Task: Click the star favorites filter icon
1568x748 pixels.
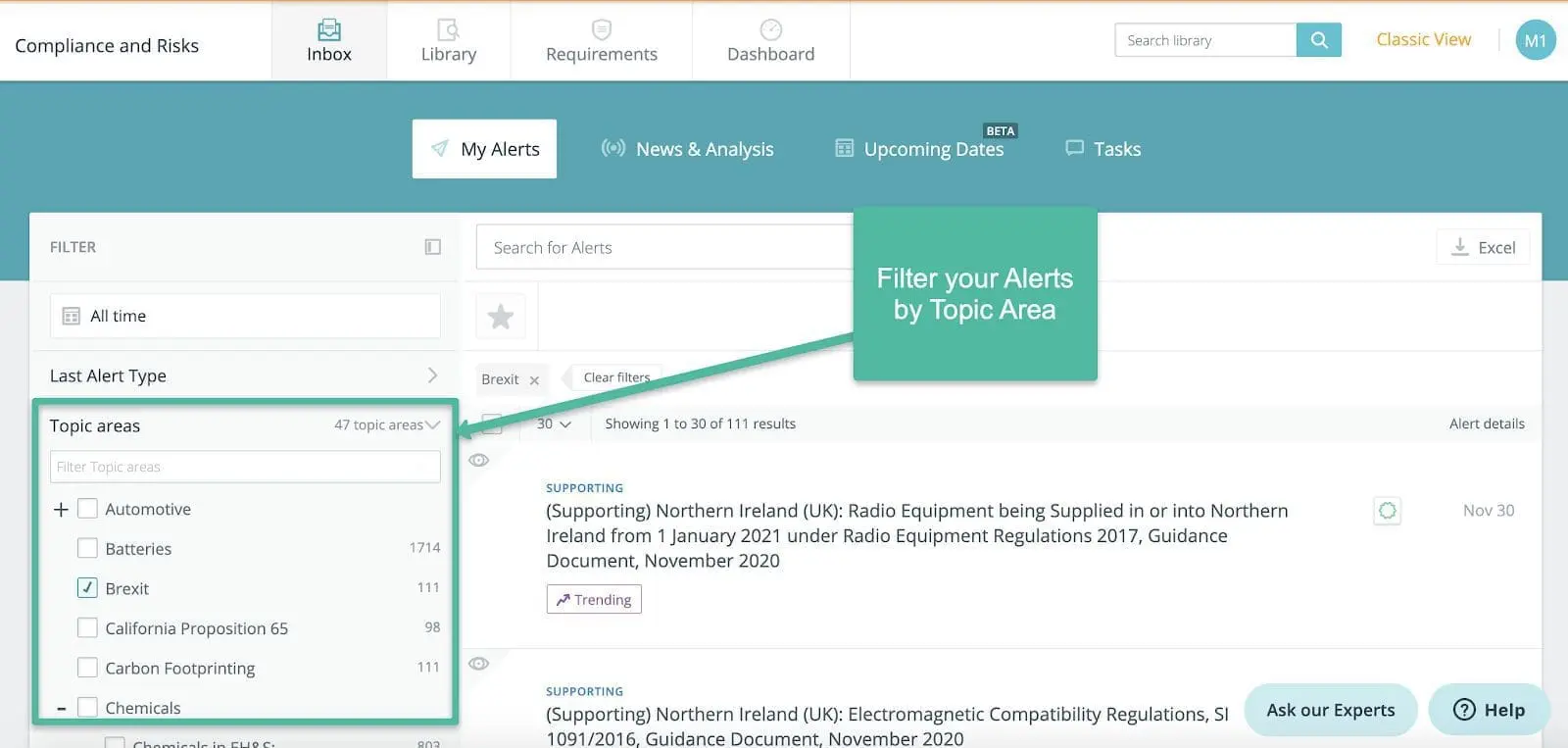Action: coord(501,317)
